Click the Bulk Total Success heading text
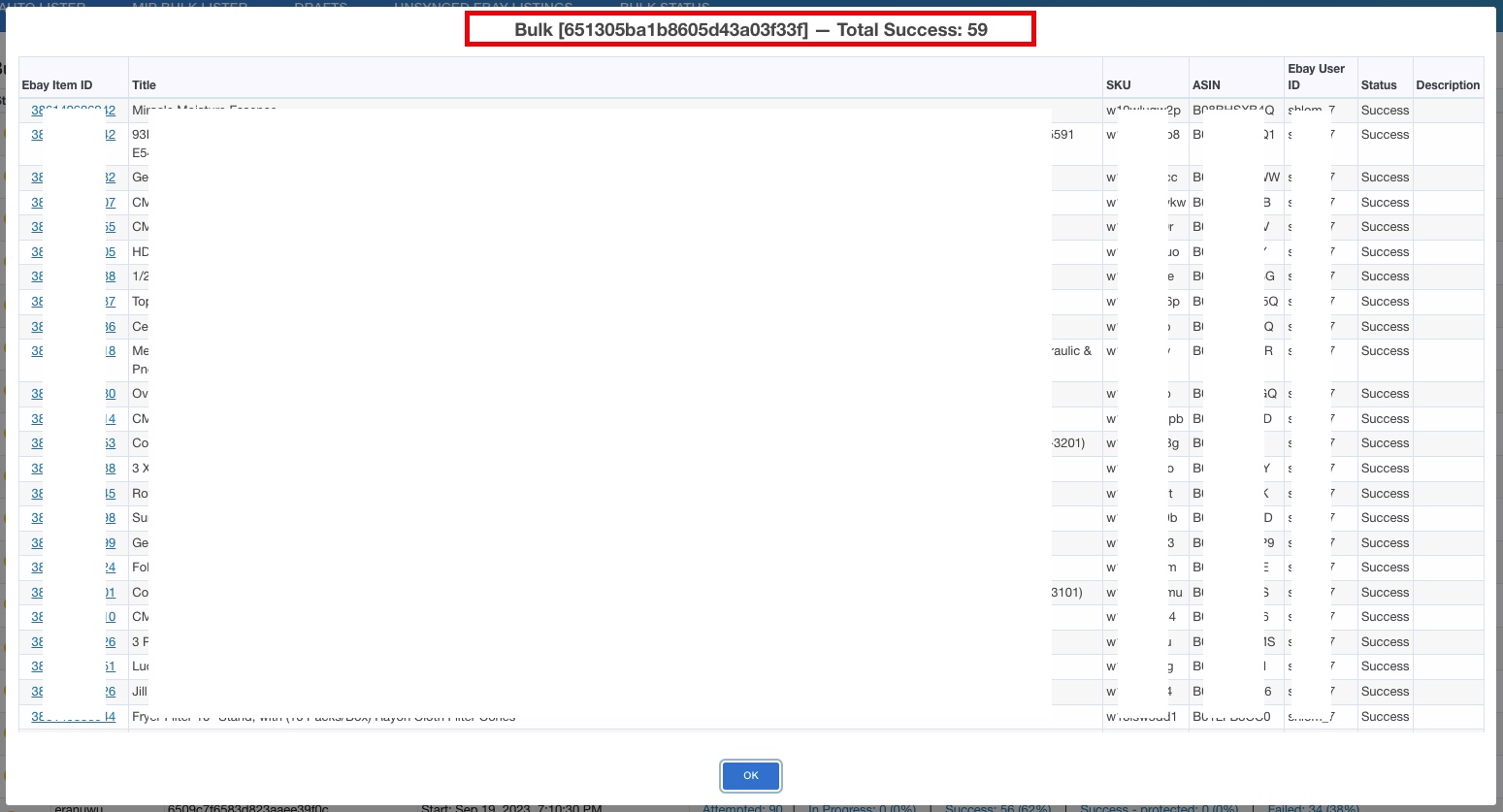 (750, 29)
